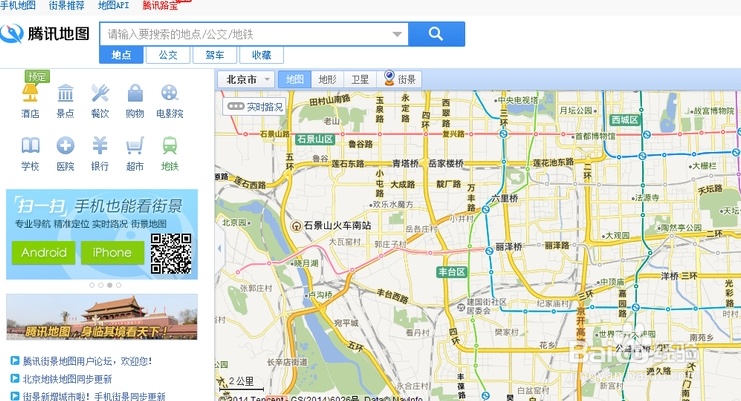Click the 晓月湖 place label
Image resolution: width=741 pixels, height=401 pixels.
pos(305,264)
